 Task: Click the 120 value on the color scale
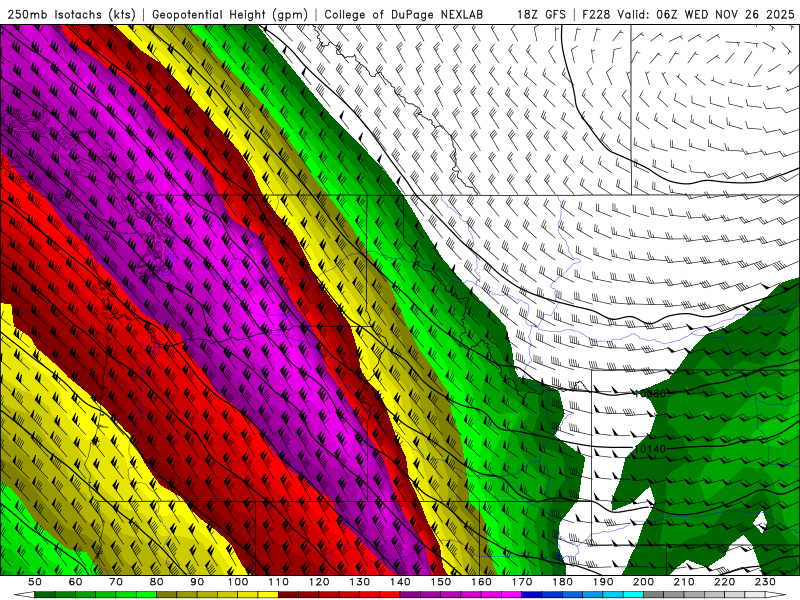[319, 582]
